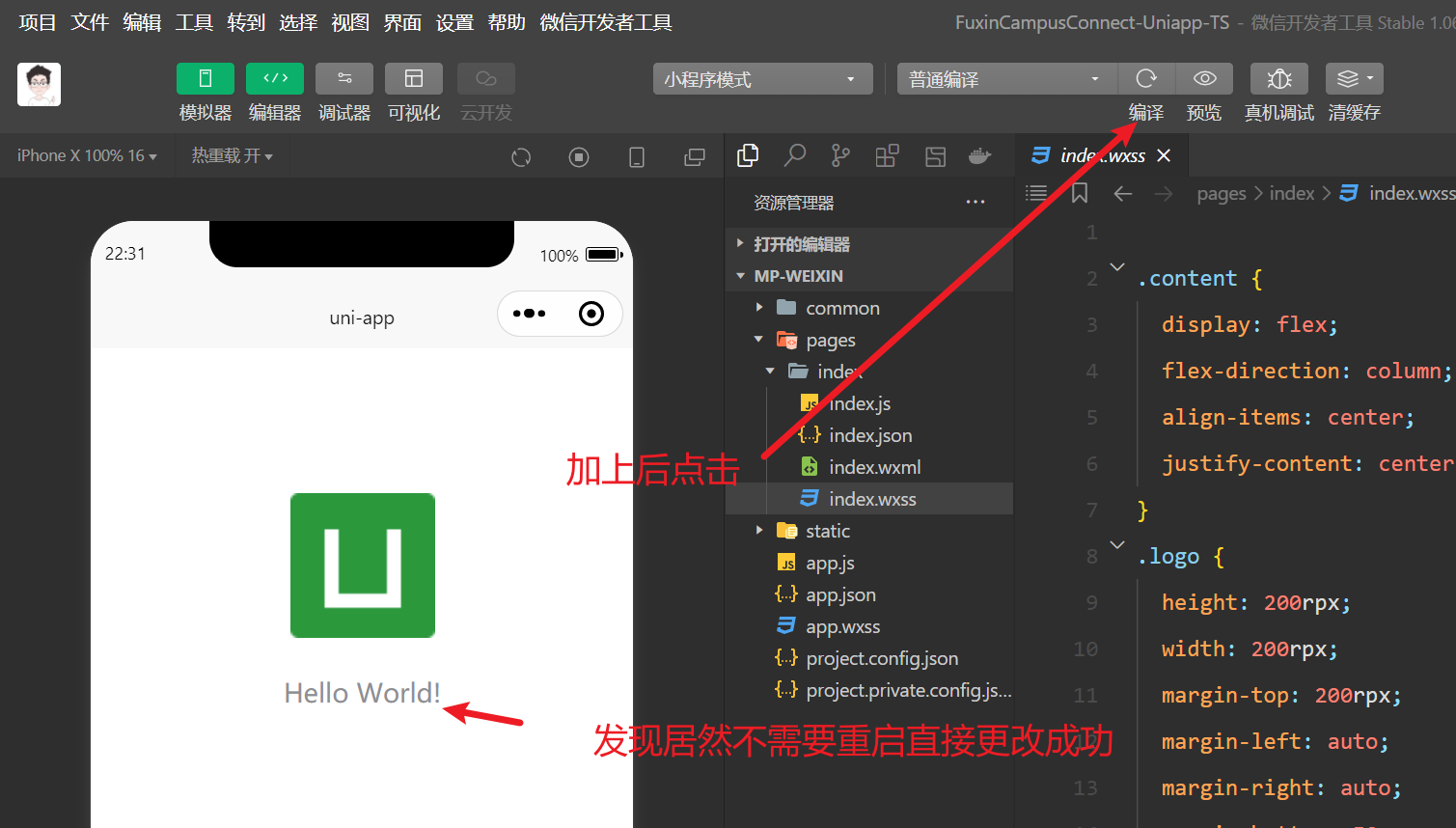
Task: Open the 工具 menu
Action: pyautogui.click(x=194, y=22)
